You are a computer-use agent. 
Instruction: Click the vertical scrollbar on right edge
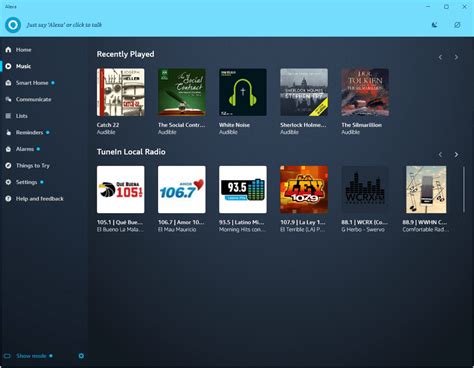[464, 189]
